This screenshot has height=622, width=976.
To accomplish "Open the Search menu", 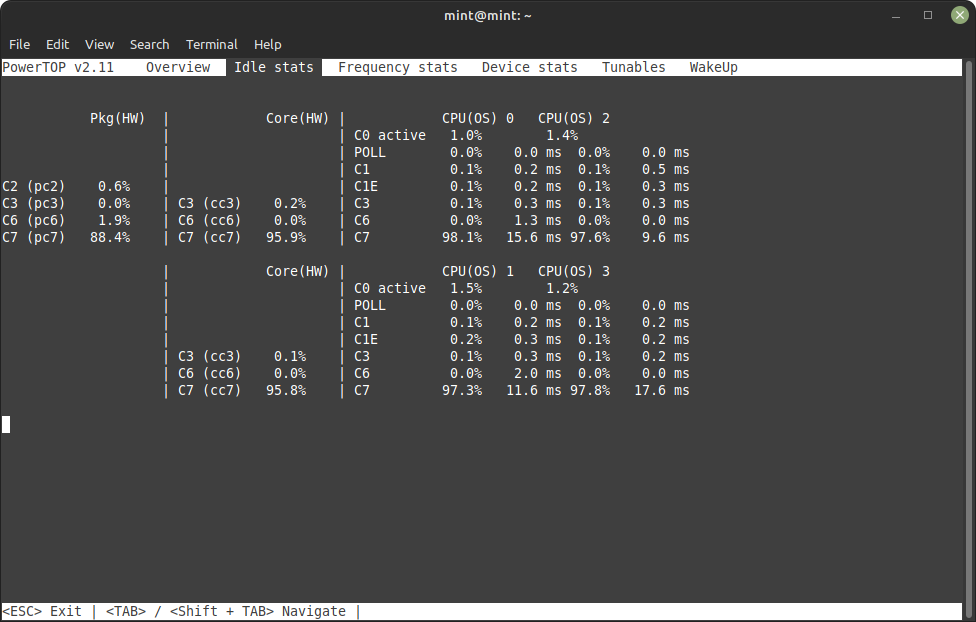I will [x=149, y=44].
